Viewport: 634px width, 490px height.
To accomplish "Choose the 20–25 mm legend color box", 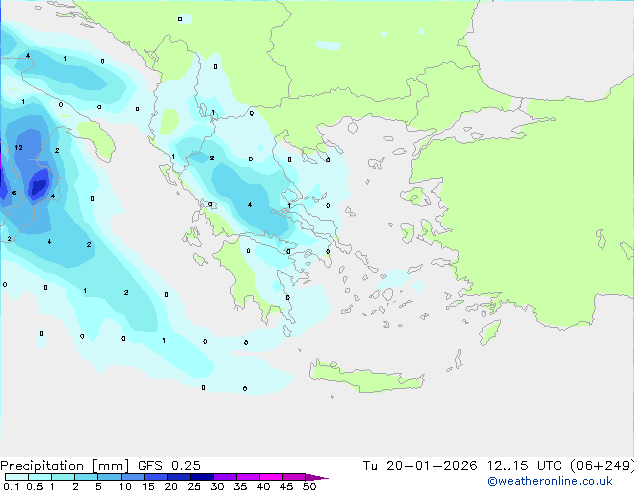I will (x=178, y=477).
